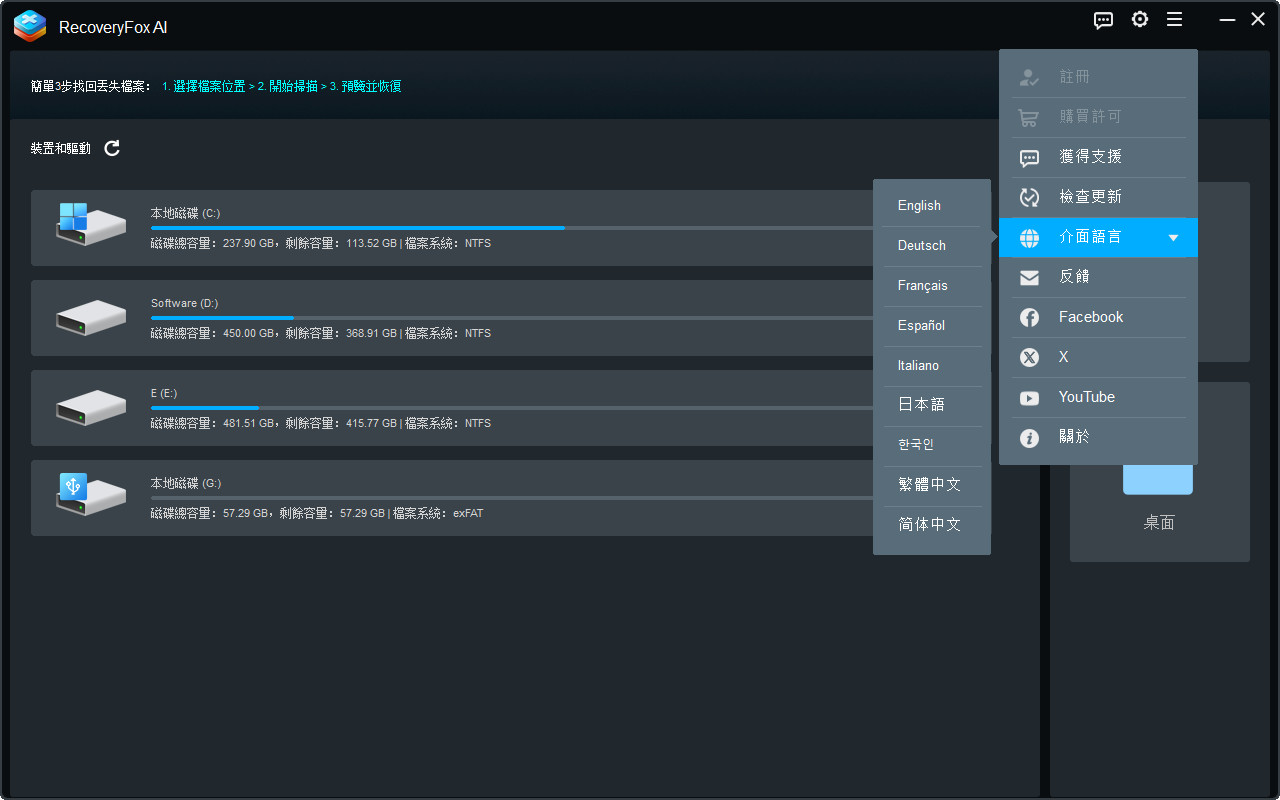Open settings gear icon
Image resolution: width=1280 pixels, height=800 pixels.
[x=1140, y=20]
